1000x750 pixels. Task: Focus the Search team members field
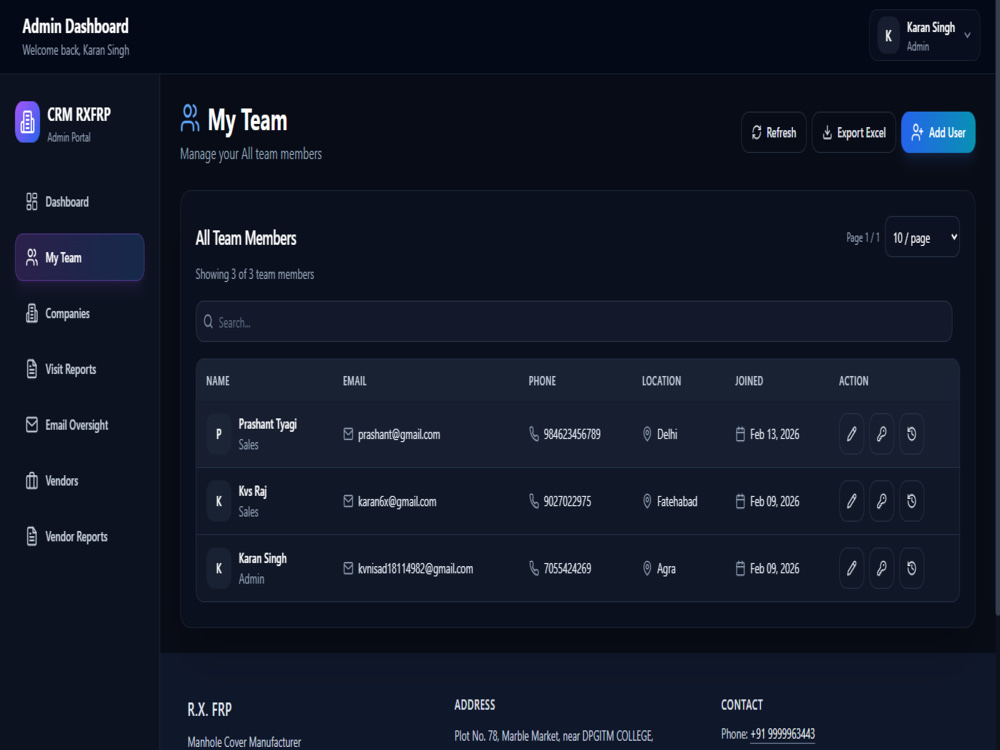pos(574,322)
